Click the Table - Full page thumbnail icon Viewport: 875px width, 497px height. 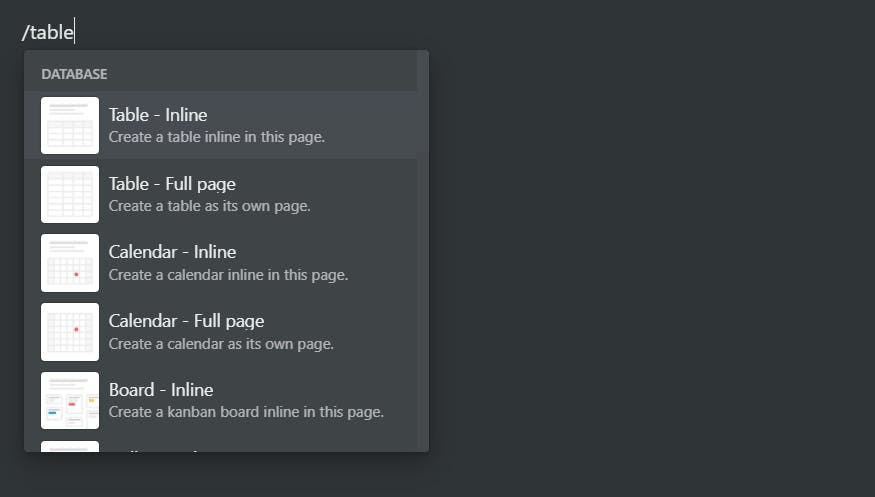pyautogui.click(x=70, y=194)
